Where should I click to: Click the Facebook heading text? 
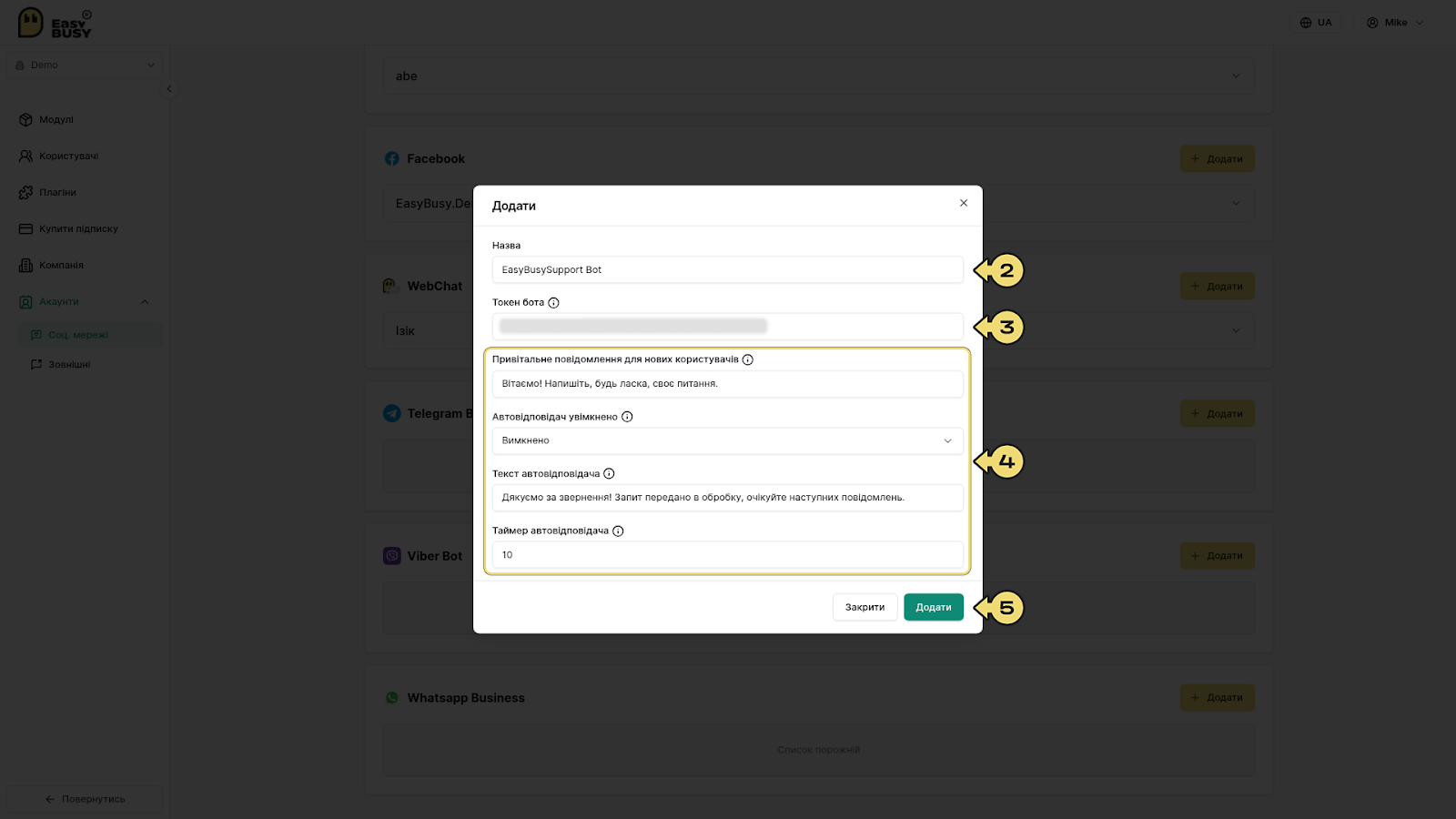436,158
